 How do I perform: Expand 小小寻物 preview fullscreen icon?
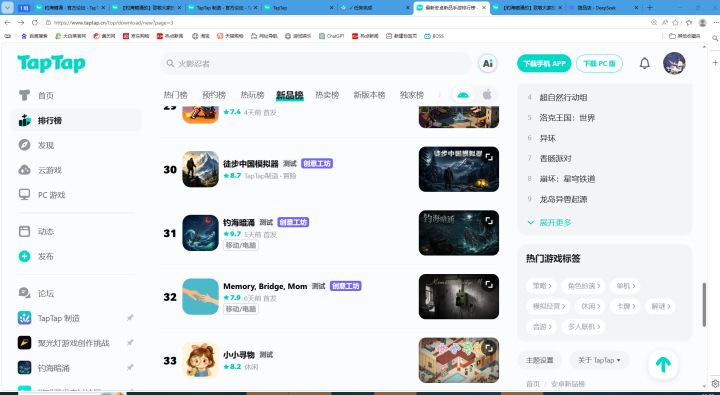[489, 349]
